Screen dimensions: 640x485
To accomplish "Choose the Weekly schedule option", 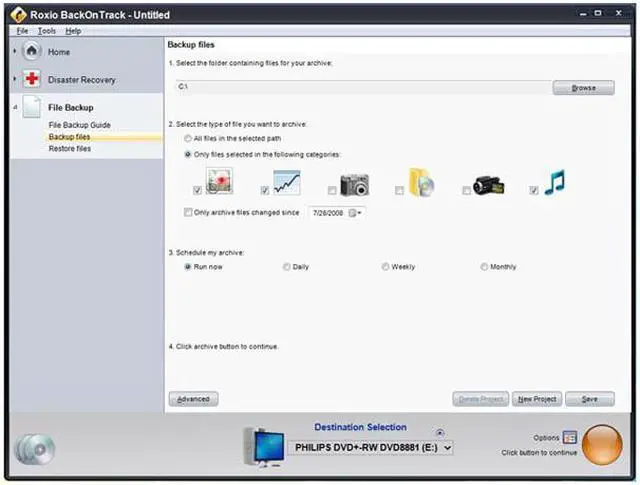I will coord(385,267).
